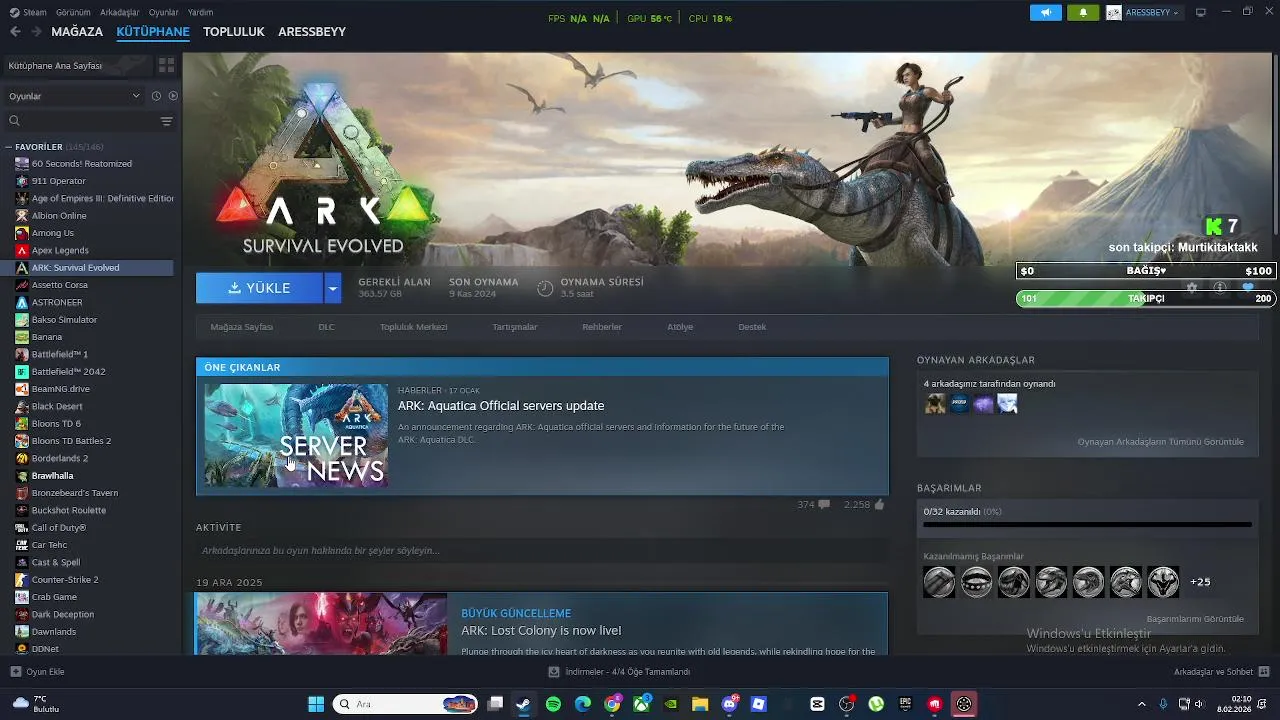This screenshot has height=720, width=1280.
Task: Open the SERVER NEWS thumbnail
Action: tap(296, 436)
